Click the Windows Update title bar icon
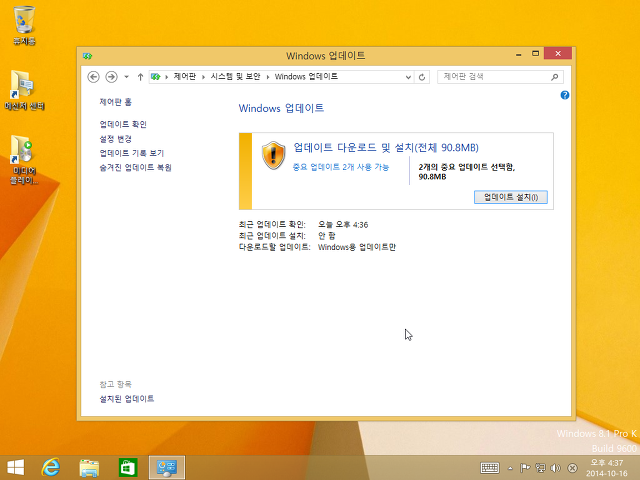This screenshot has height=480, width=640. coord(87,56)
